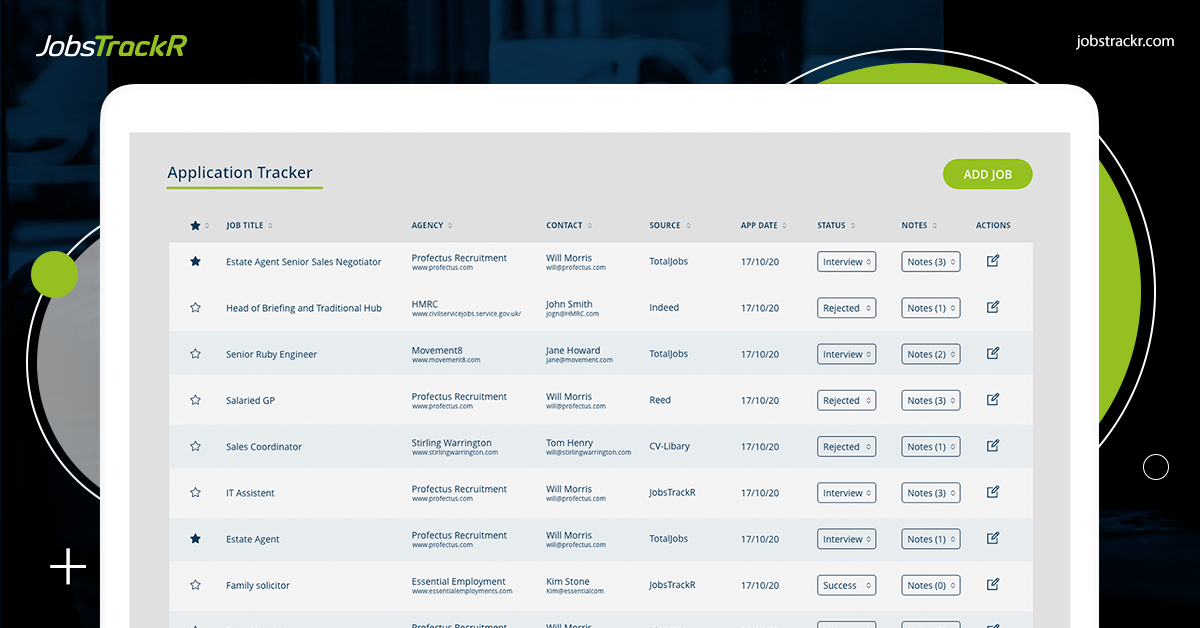Edit the Senior Ruby Engineer application
This screenshot has height=628, width=1200.
coord(992,353)
